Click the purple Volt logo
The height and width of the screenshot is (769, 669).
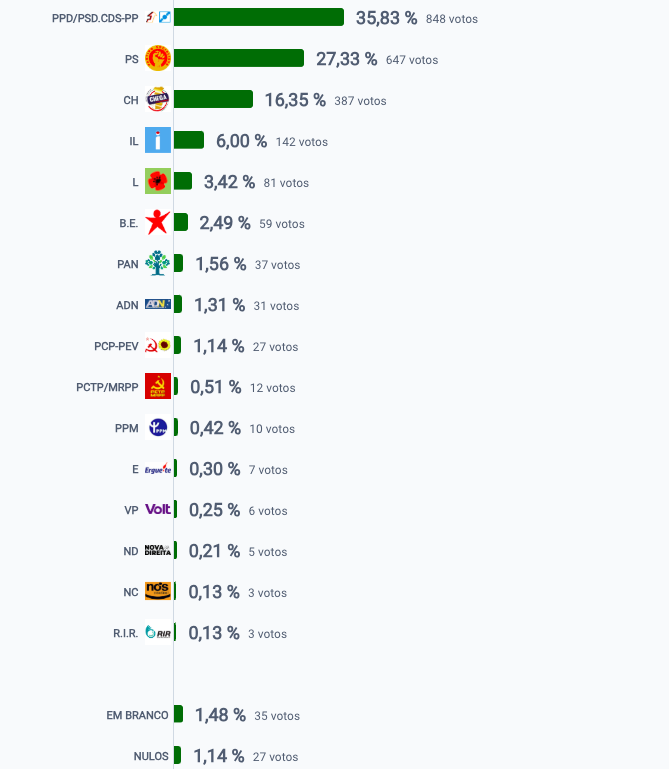coord(158,510)
